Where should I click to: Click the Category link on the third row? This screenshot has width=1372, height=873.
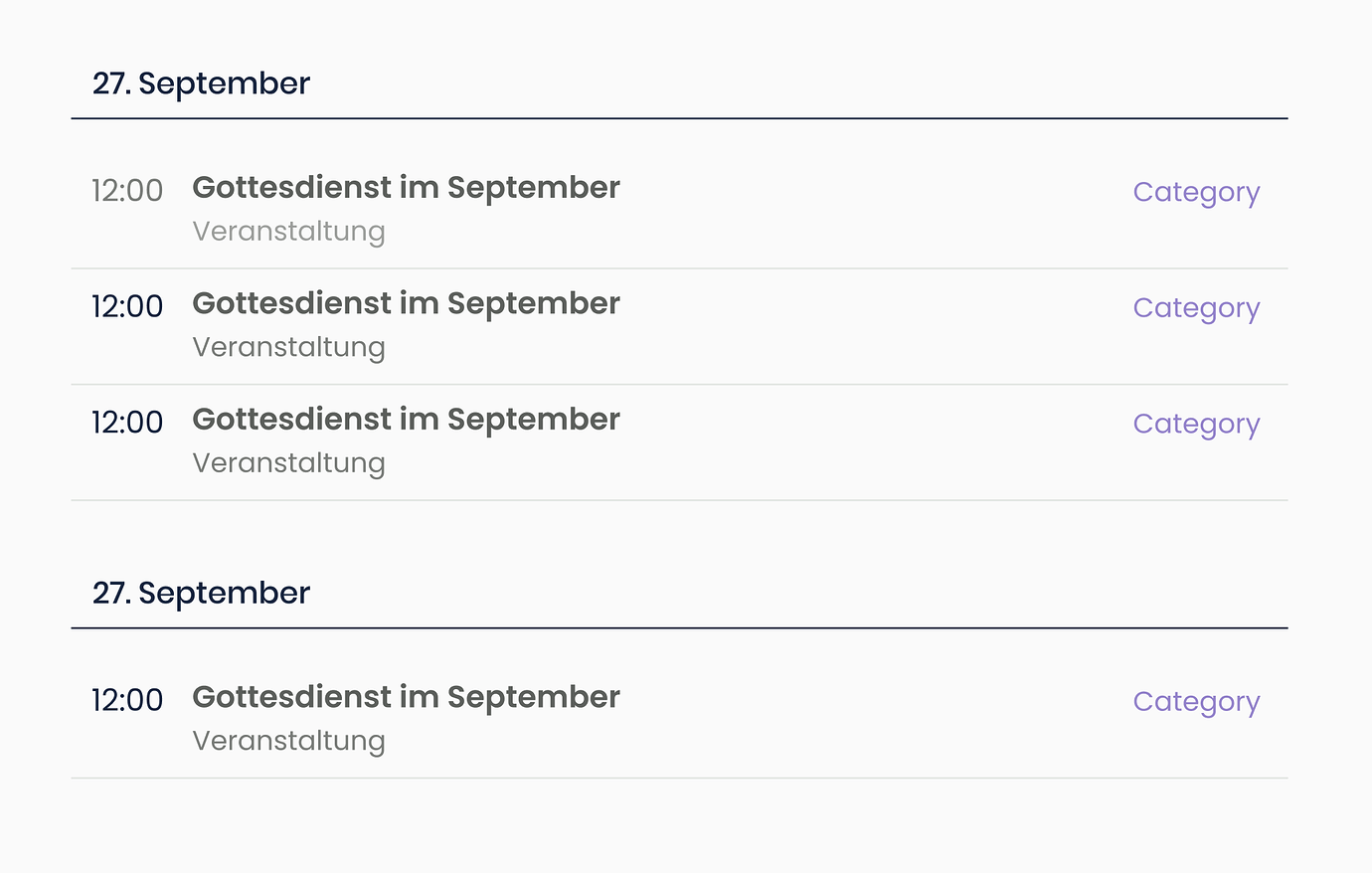pos(1196,424)
